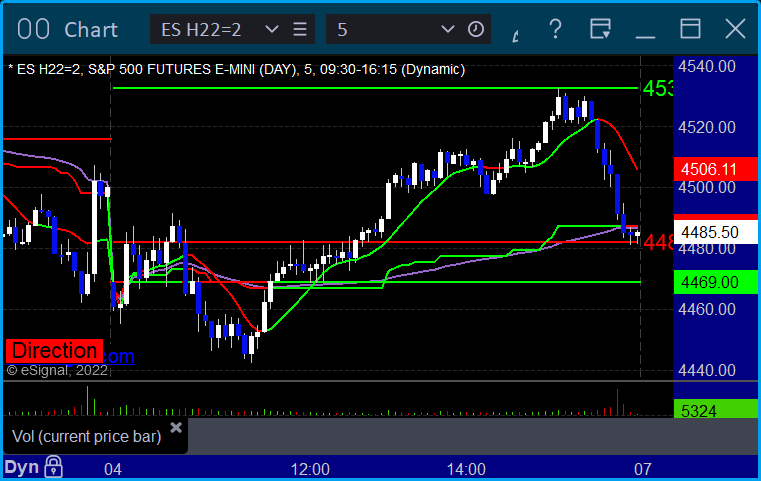This screenshot has width=761, height=481.
Task: Click the 07 date axis label
Action: (643, 469)
